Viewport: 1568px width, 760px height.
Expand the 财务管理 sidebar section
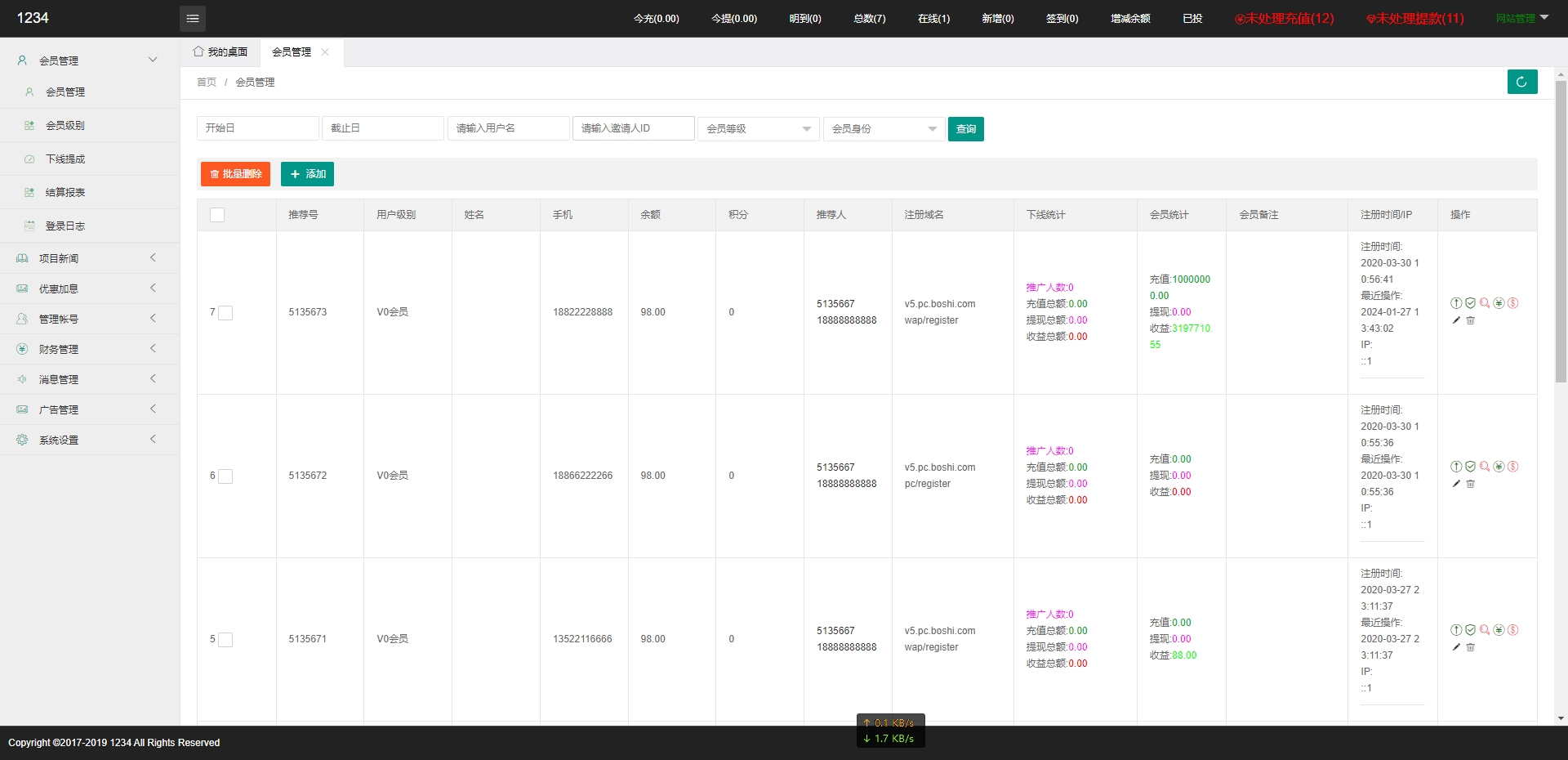(59, 349)
